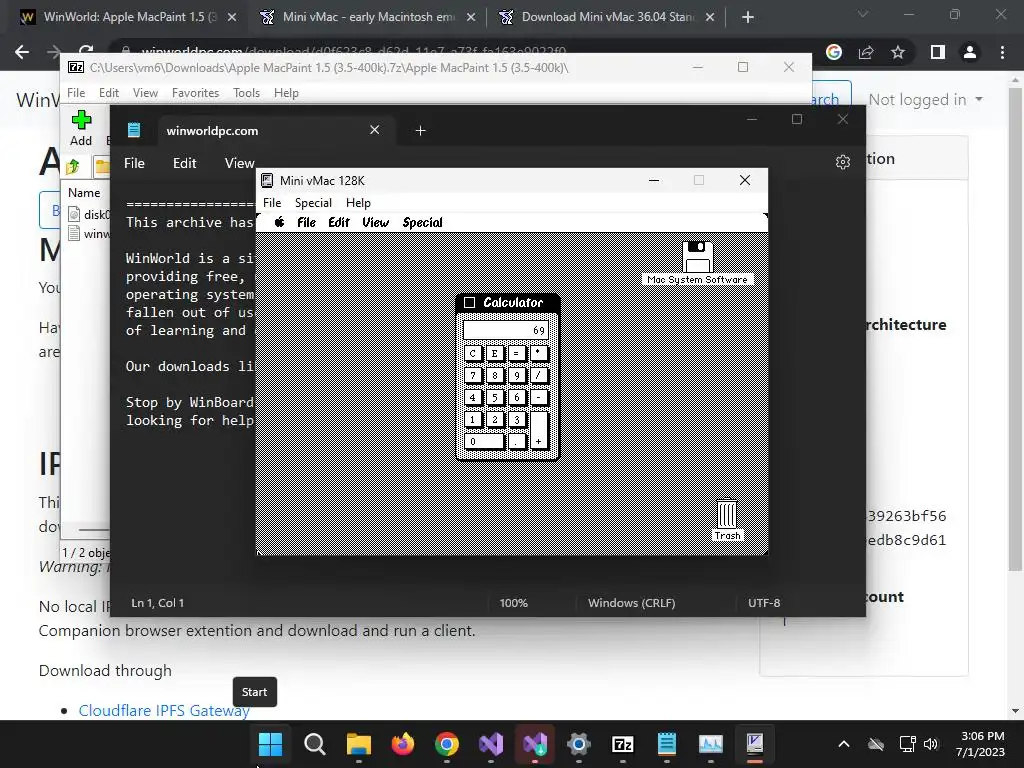Open Chrome three-dot menu

coord(1002,52)
